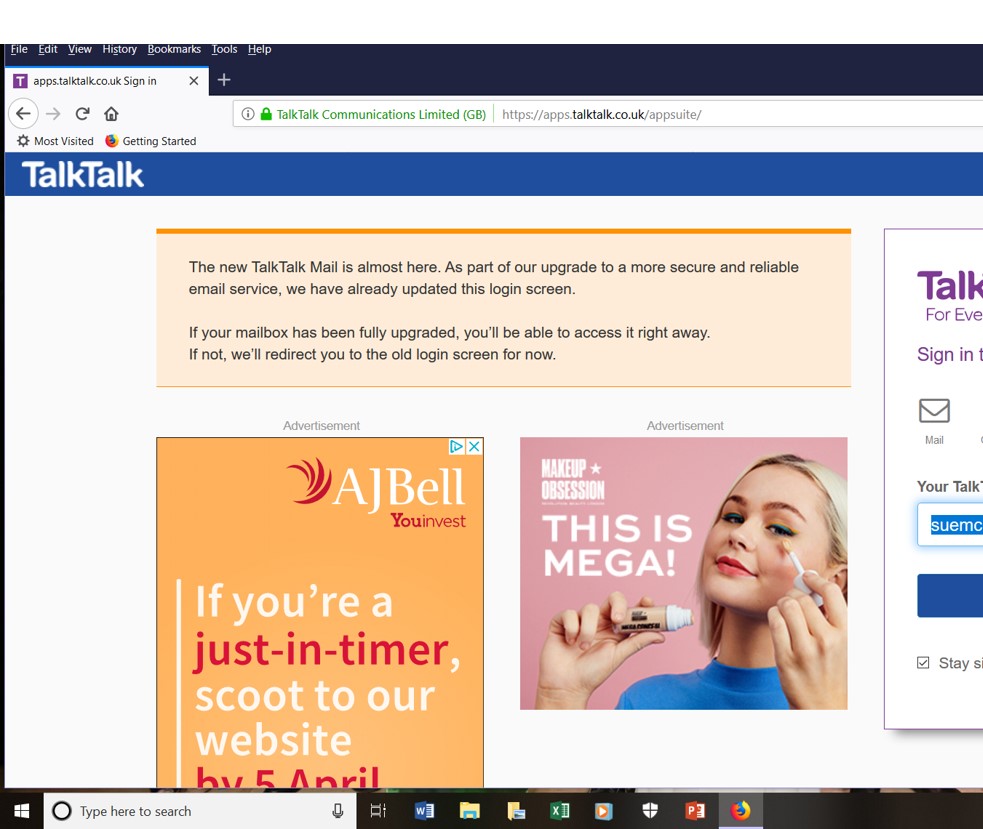983x829 pixels.
Task: Open a new browser tab
Action: point(224,80)
